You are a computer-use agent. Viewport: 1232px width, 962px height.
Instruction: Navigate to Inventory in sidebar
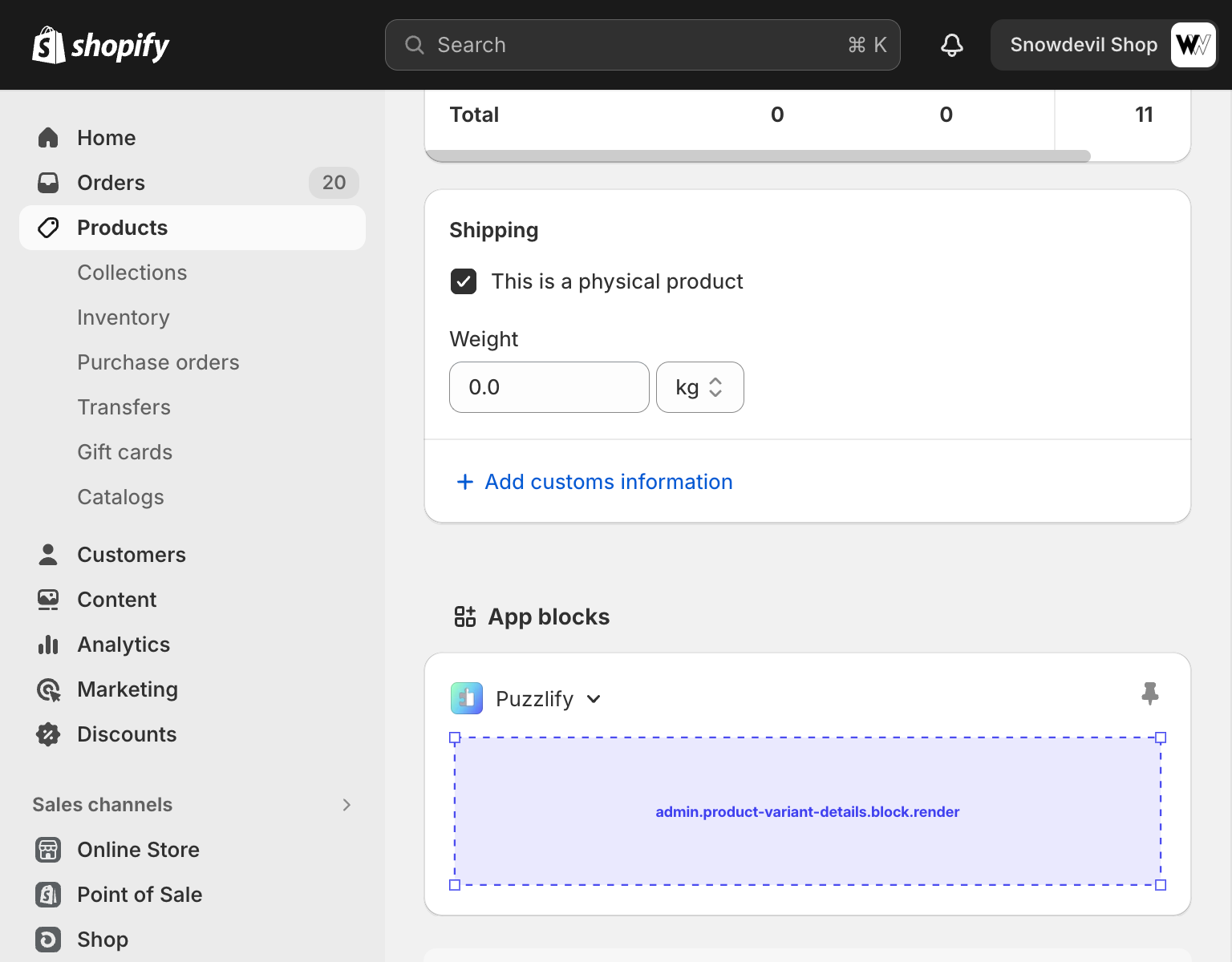(x=123, y=317)
